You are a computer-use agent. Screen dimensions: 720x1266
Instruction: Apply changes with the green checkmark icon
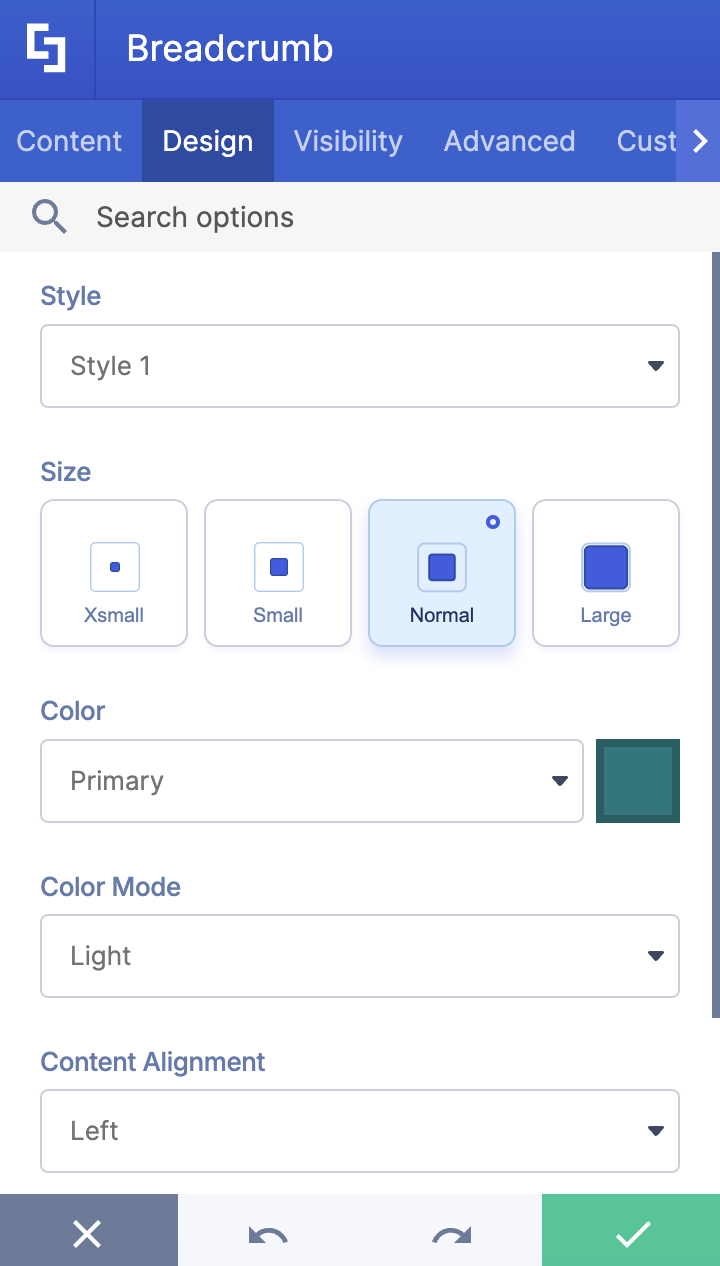point(631,1233)
